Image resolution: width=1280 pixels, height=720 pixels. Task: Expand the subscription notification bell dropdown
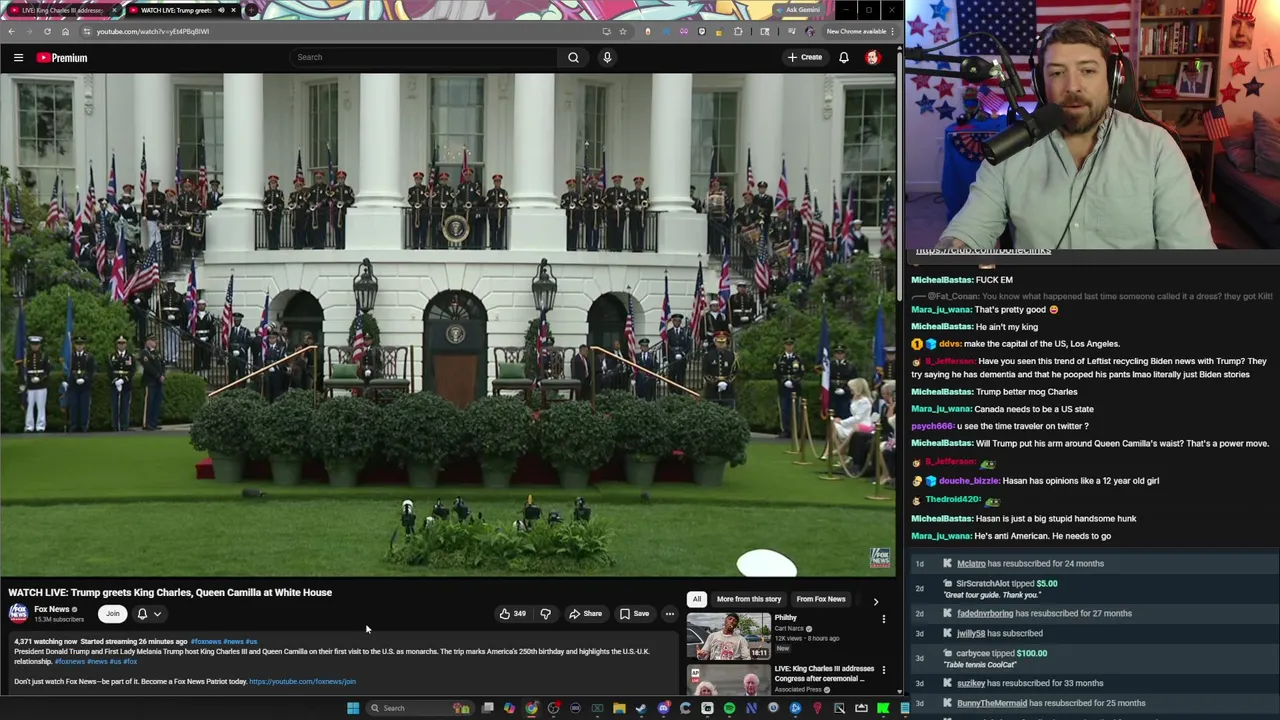(149, 614)
